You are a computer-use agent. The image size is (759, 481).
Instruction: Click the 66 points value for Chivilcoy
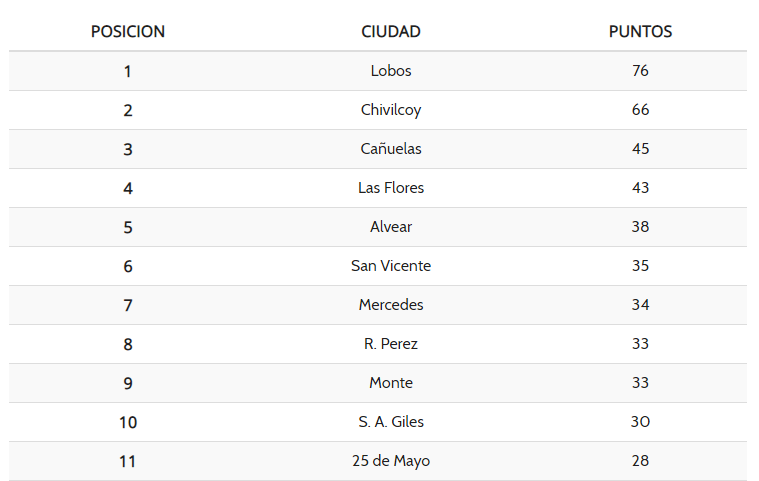click(640, 110)
